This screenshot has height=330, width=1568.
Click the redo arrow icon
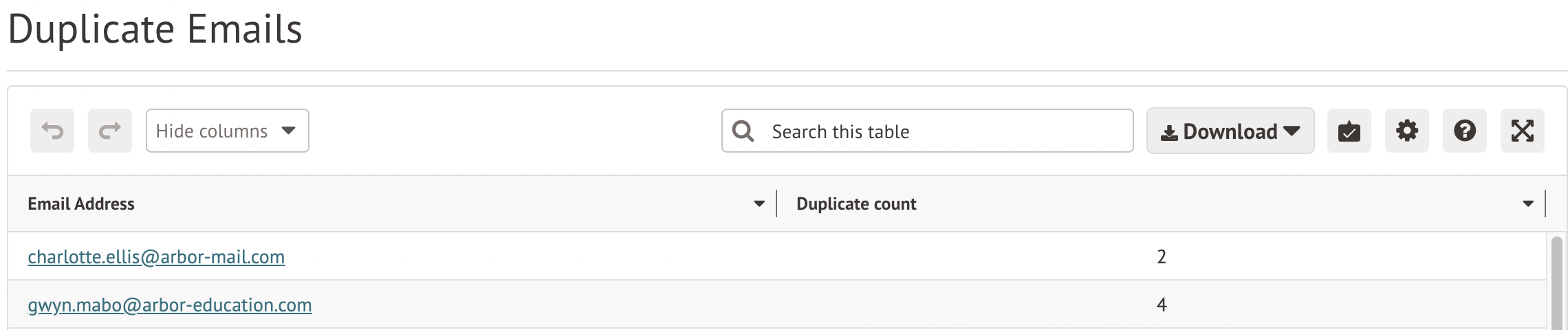pos(110,131)
